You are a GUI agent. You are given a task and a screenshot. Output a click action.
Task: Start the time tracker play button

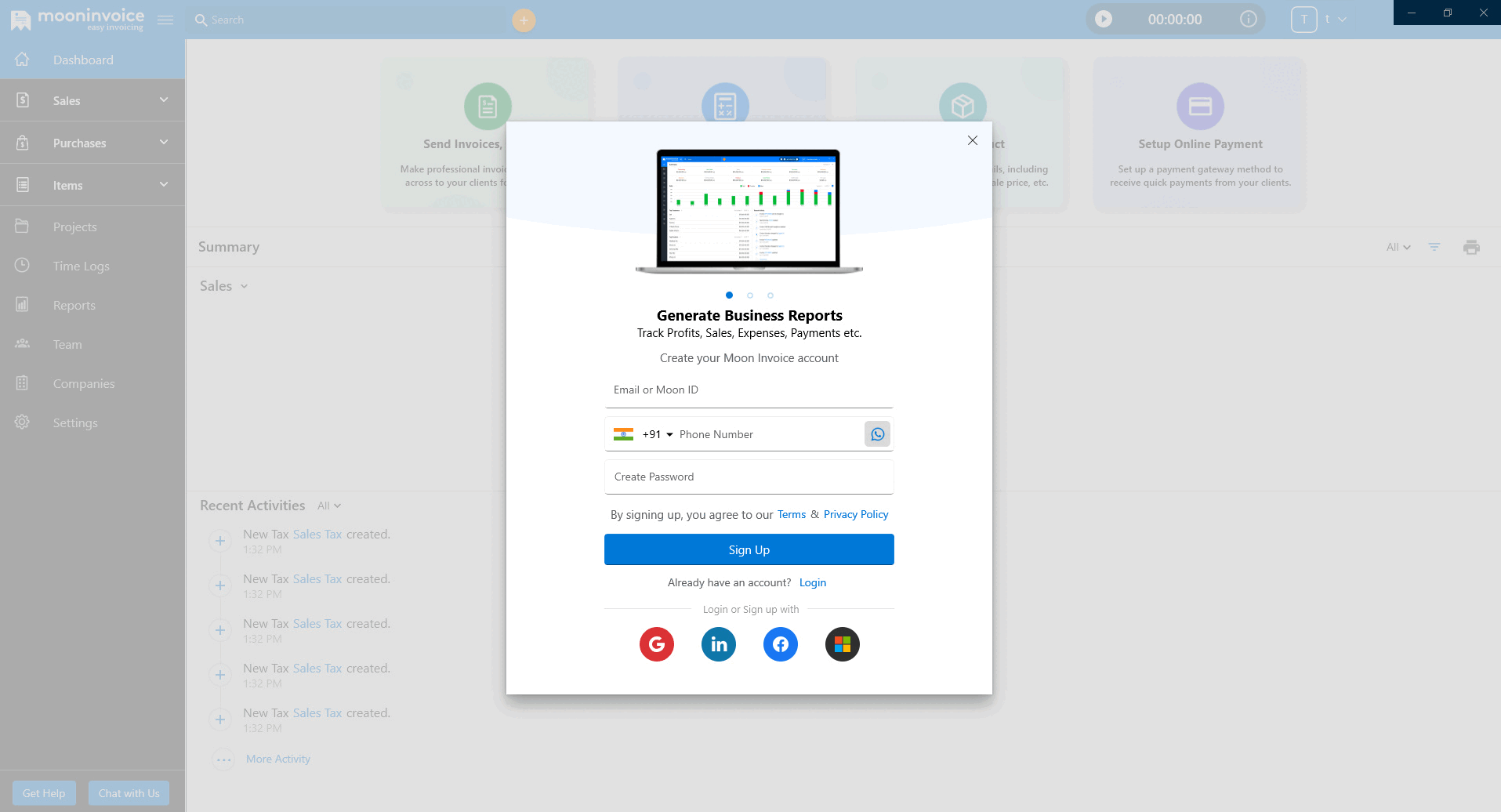pos(1104,19)
